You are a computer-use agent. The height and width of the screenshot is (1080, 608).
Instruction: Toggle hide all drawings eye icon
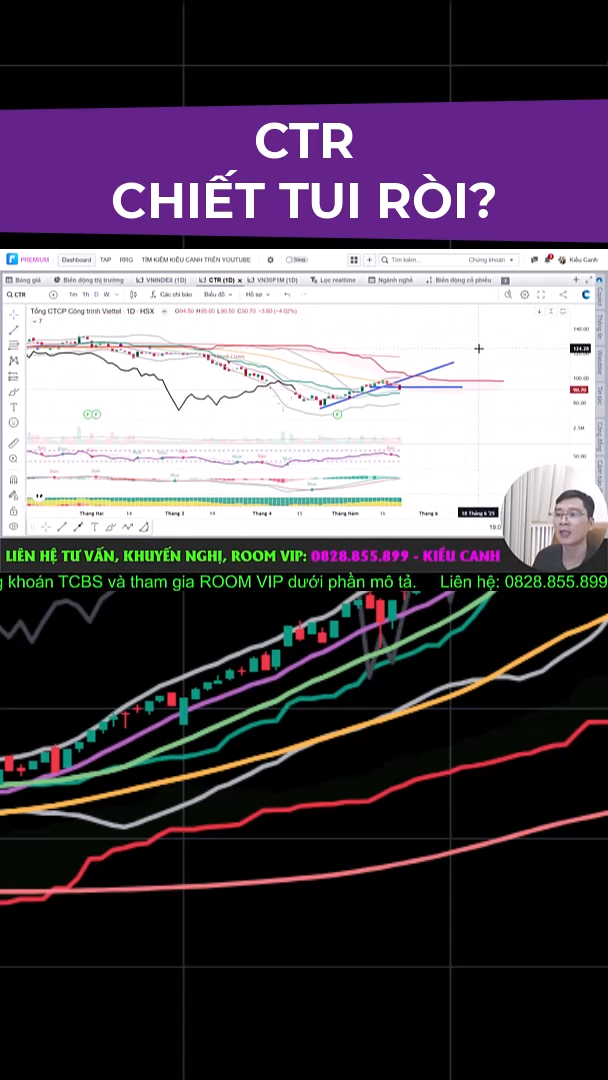tap(13, 527)
